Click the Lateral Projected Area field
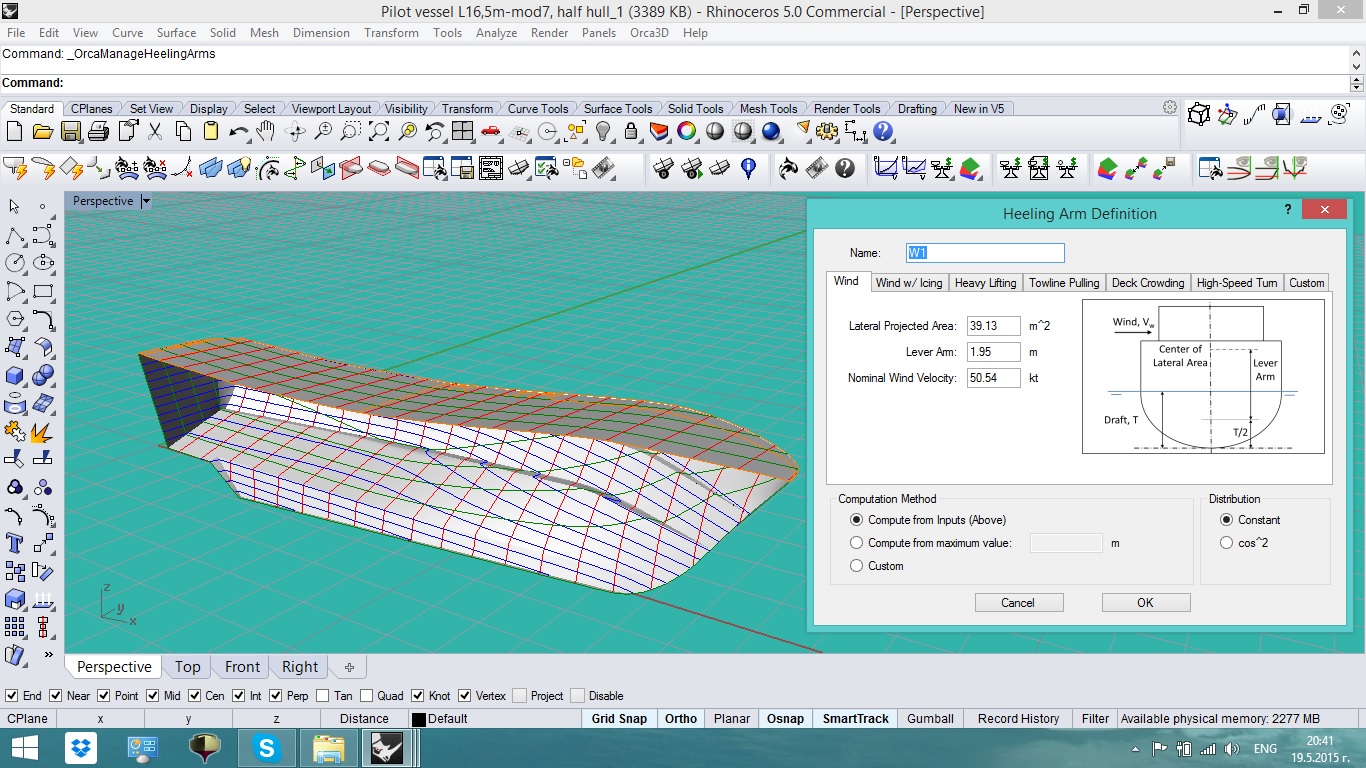The image size is (1366, 768). pos(993,326)
